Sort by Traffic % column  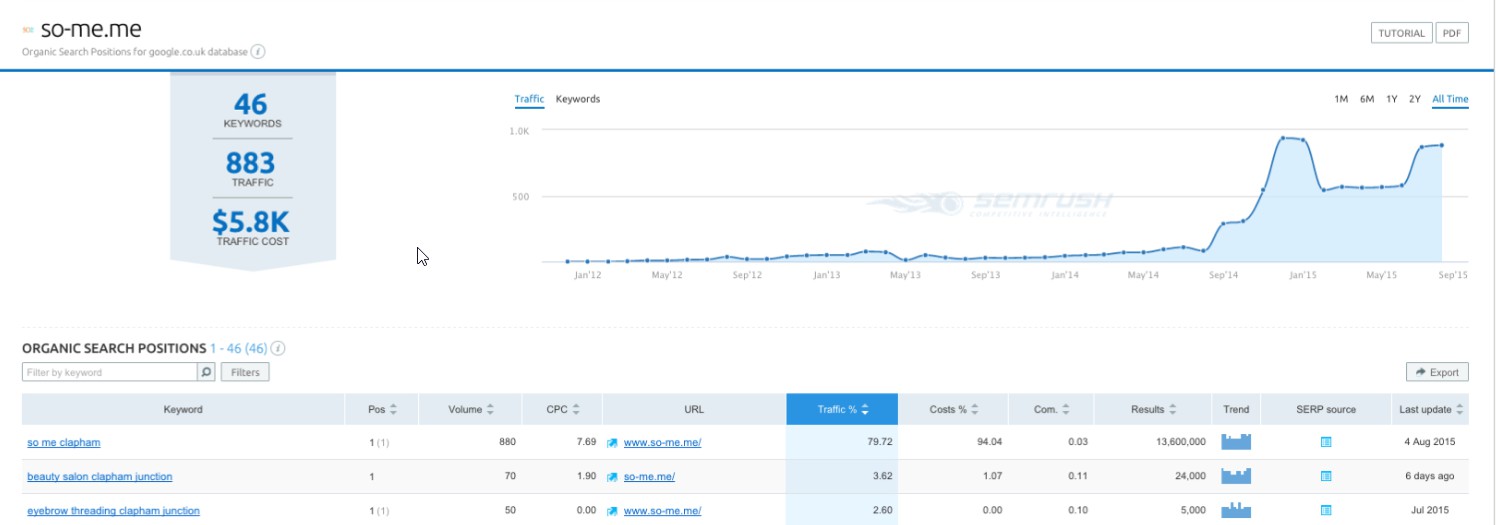coord(842,409)
